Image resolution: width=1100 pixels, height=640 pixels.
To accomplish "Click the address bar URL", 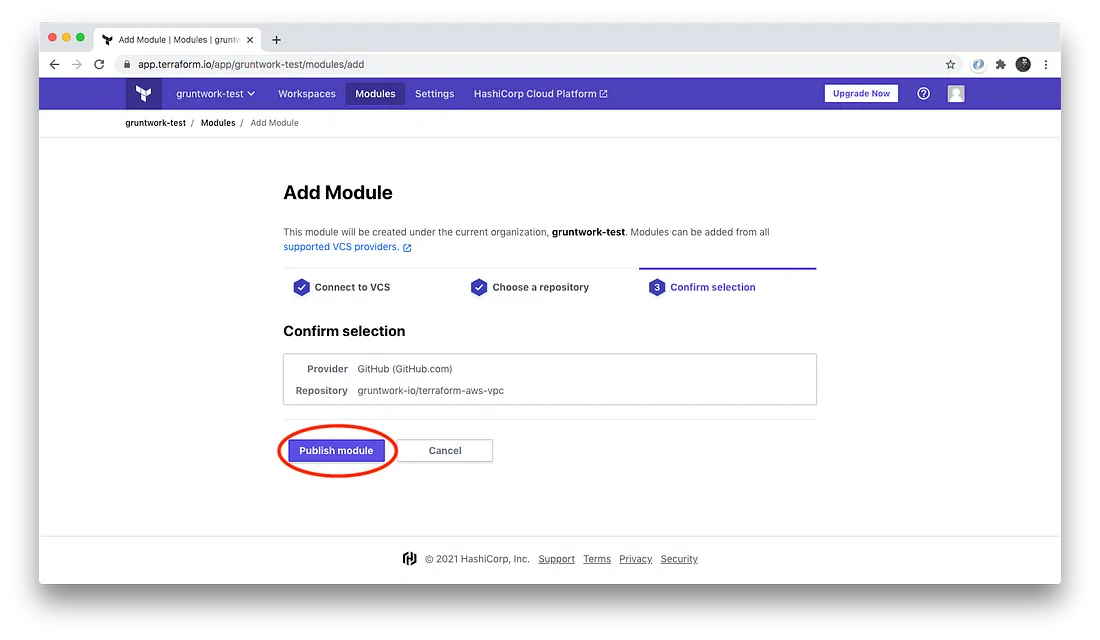I will pos(251,65).
